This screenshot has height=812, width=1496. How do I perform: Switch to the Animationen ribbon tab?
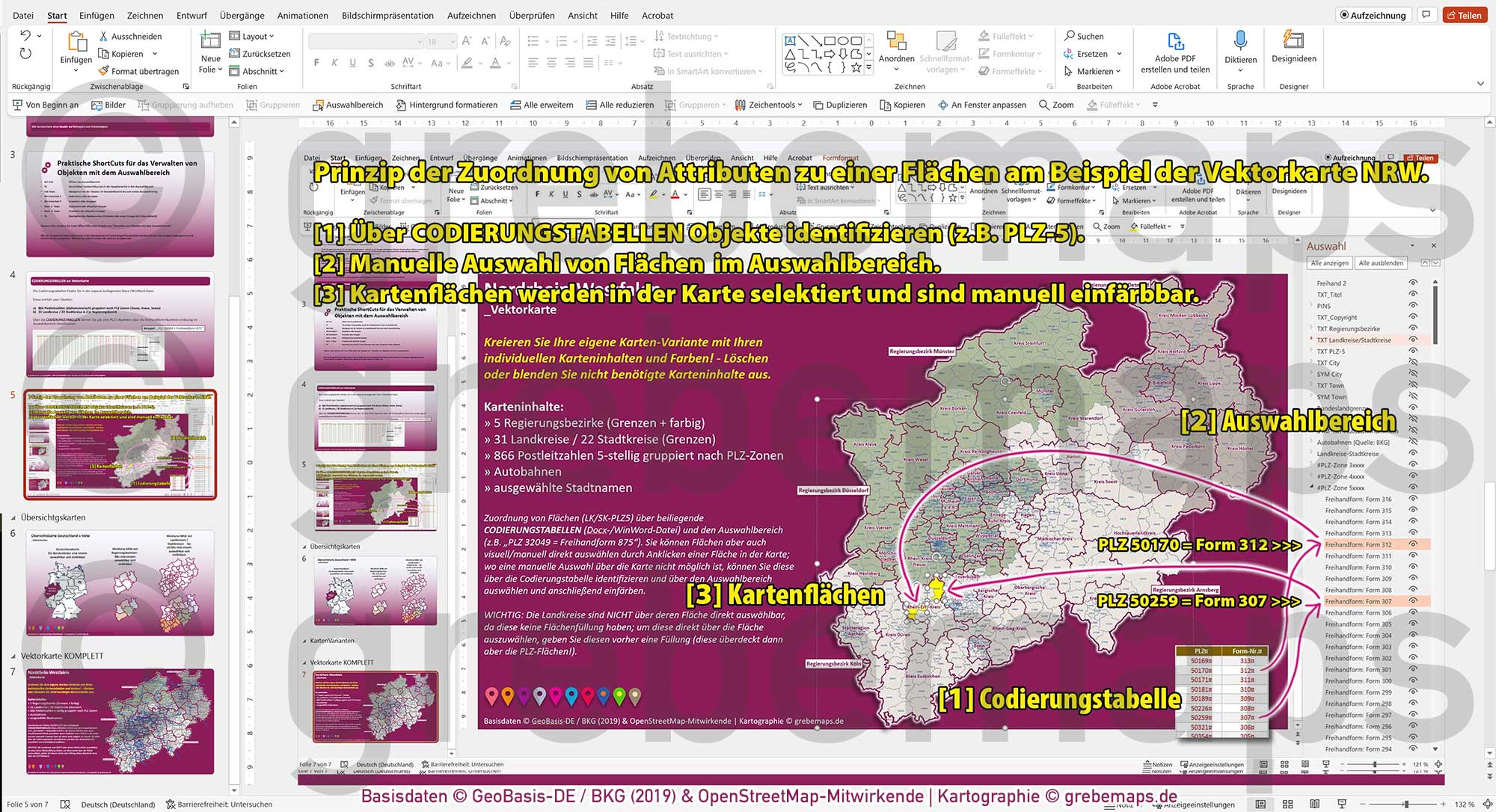302,15
